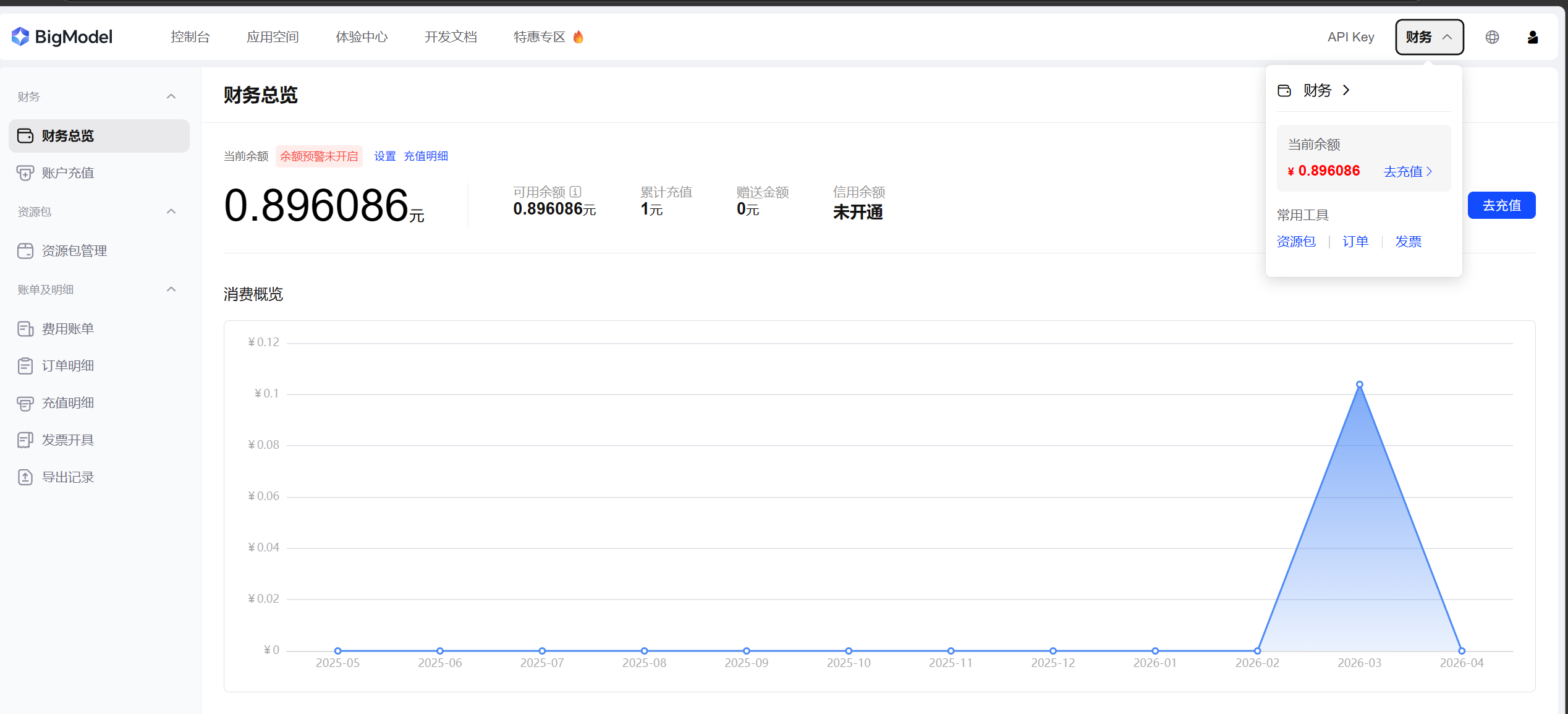Click the info icon next to 可用余额
The height and width of the screenshot is (714, 1568).
[575, 192]
